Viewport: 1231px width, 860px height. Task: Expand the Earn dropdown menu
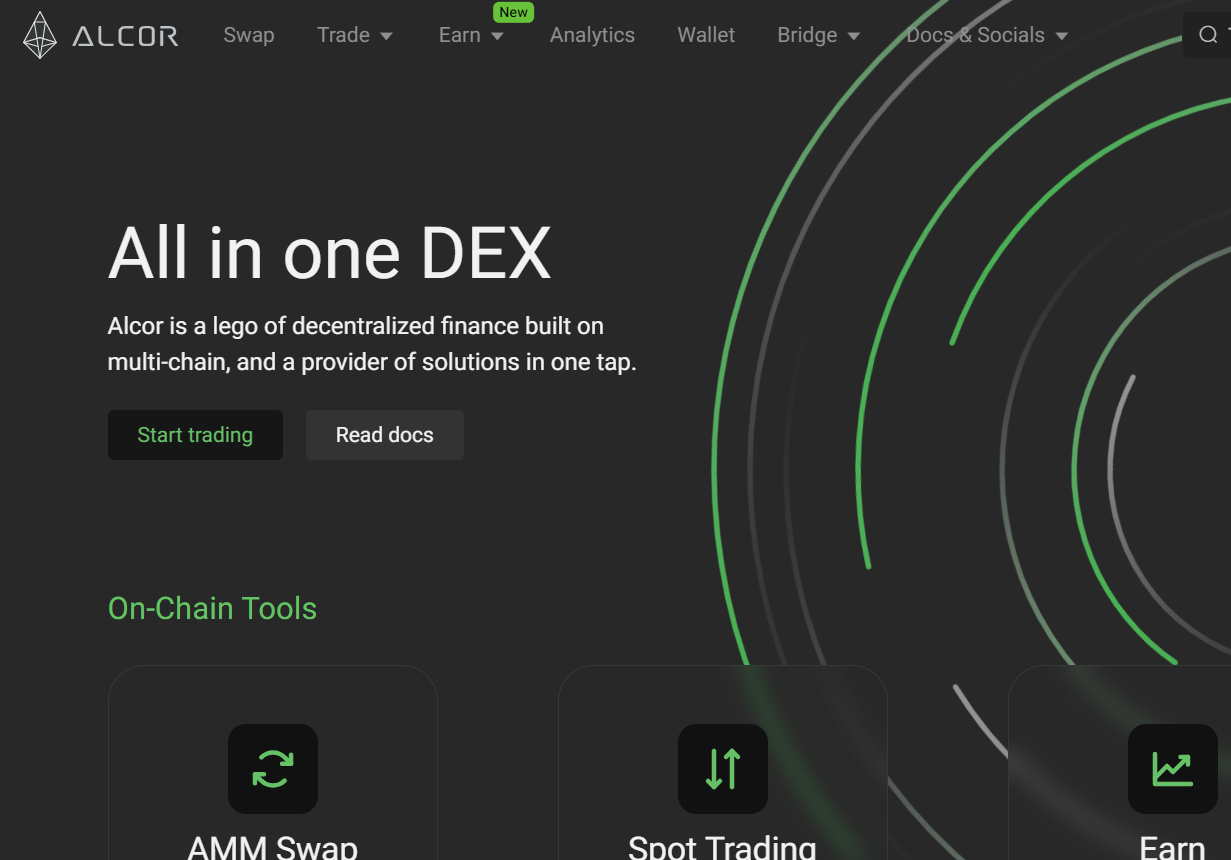coord(471,35)
